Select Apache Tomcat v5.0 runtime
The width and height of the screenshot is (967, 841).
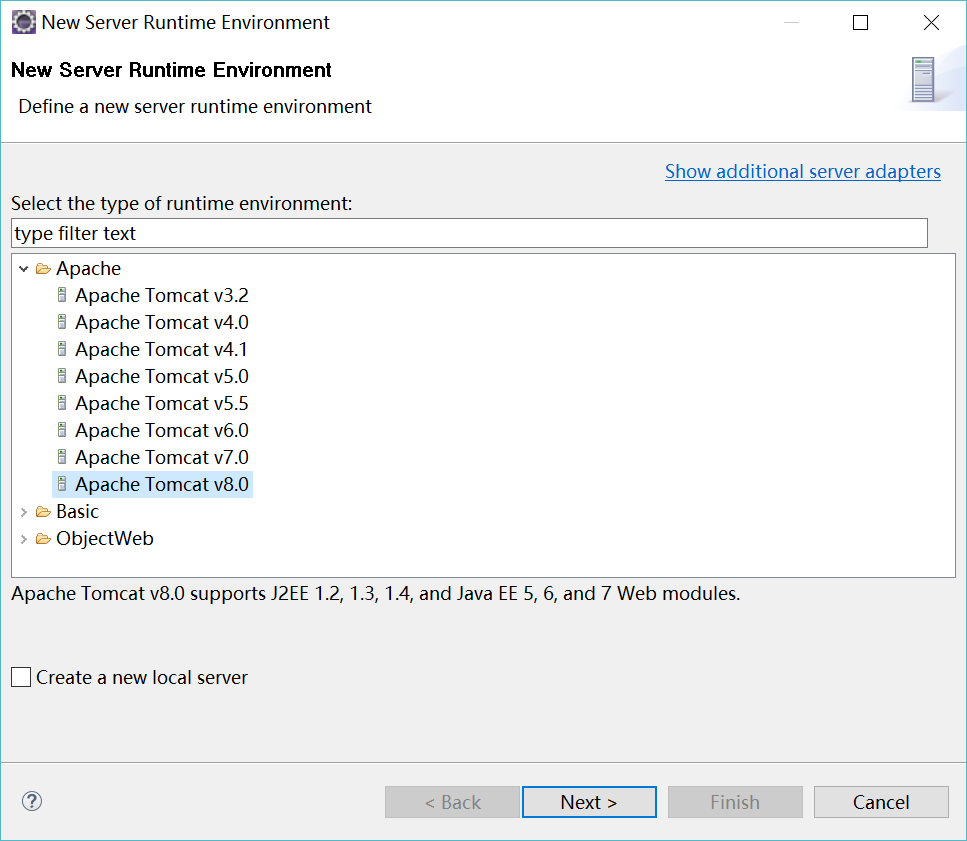162,377
